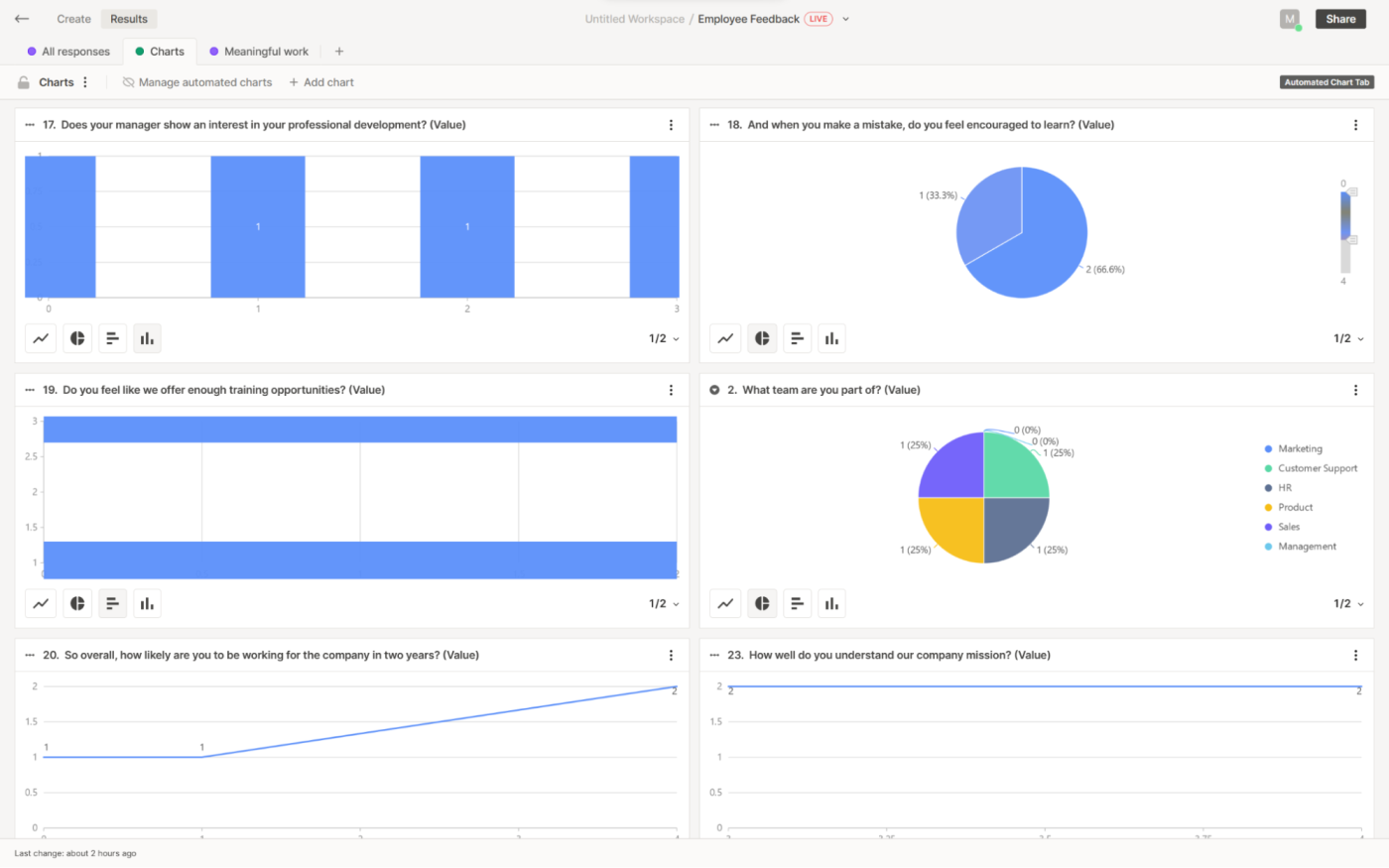Select line chart icon for question 17
Viewport: 1389px width, 868px height.
point(41,338)
